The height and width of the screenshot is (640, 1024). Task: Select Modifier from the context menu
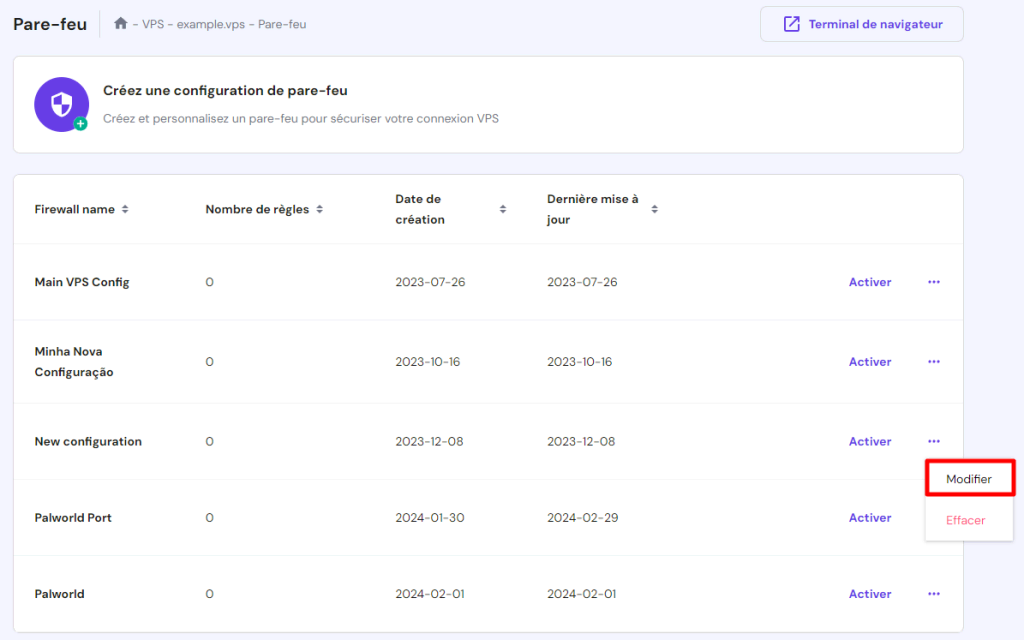coord(969,479)
